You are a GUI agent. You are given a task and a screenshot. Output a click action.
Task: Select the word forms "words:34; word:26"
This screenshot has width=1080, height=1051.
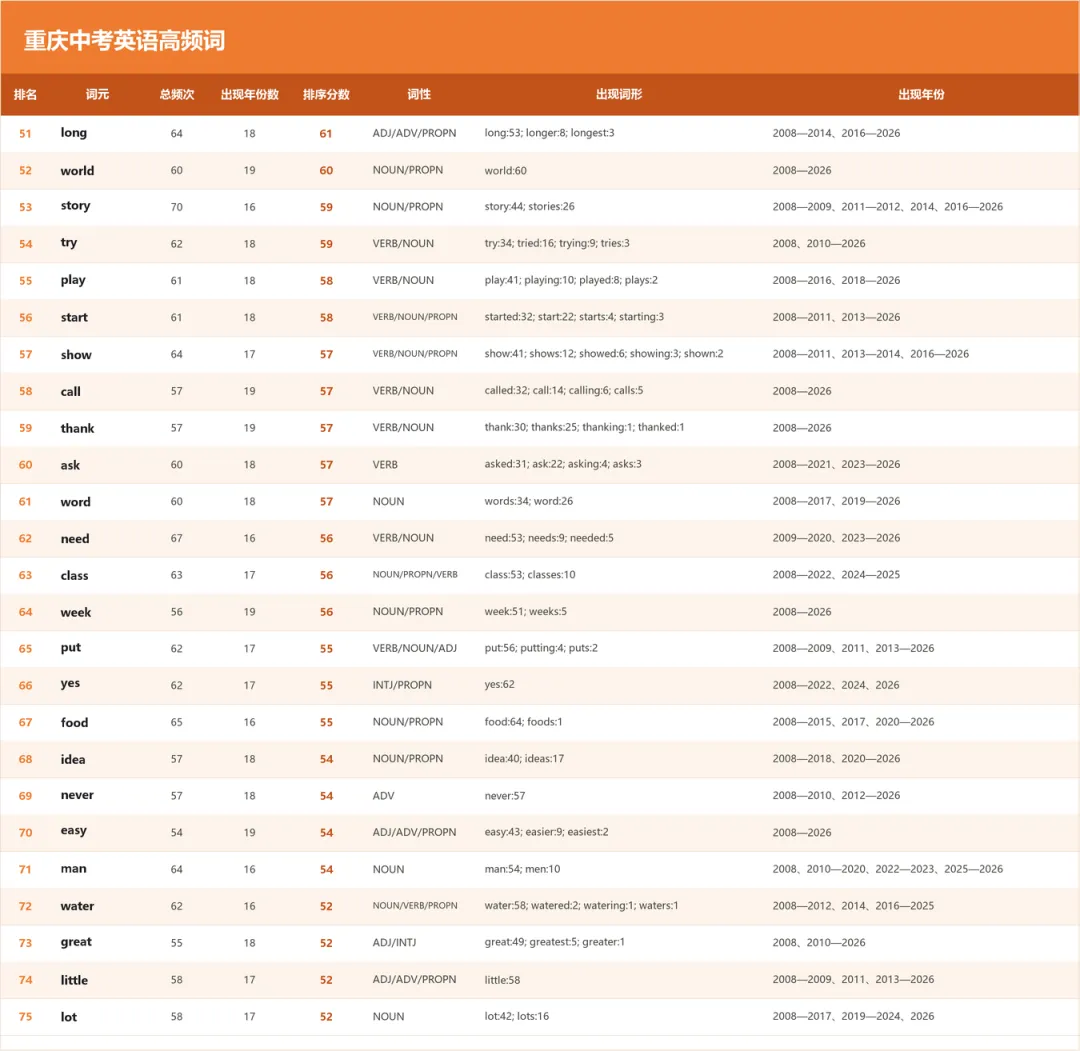click(529, 501)
